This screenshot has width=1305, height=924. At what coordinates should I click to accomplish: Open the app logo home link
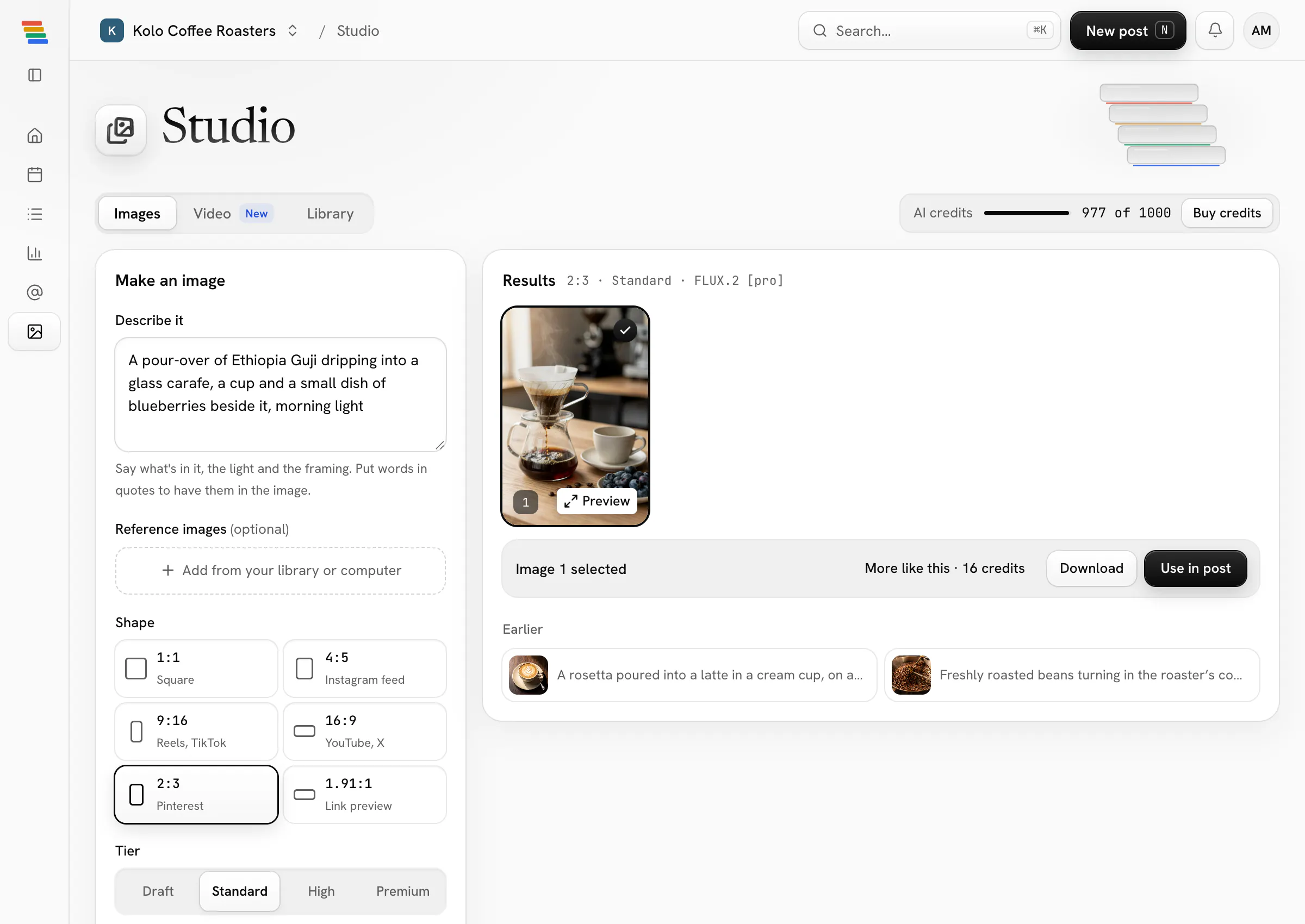(34, 33)
